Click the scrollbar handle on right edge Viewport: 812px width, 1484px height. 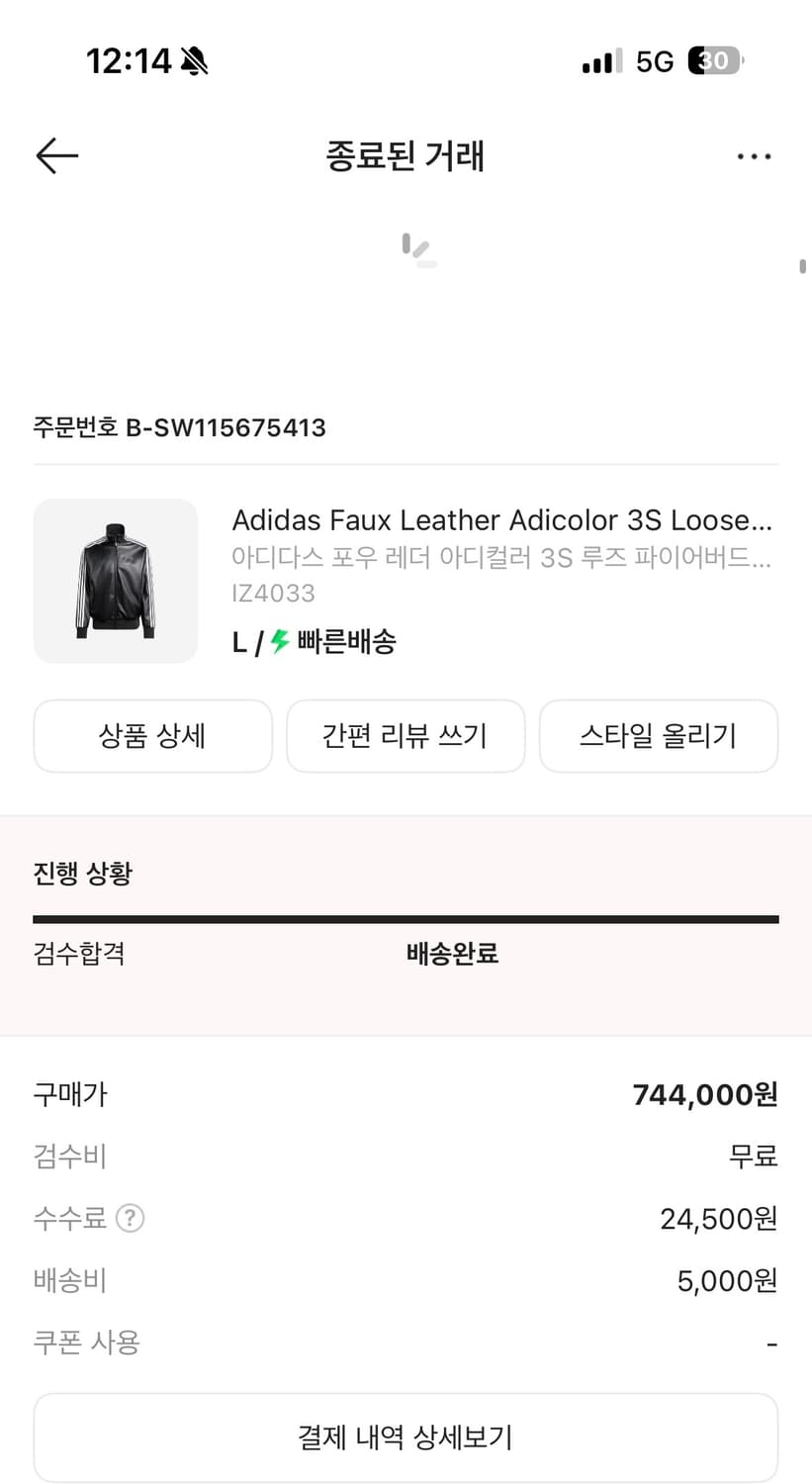point(802,266)
